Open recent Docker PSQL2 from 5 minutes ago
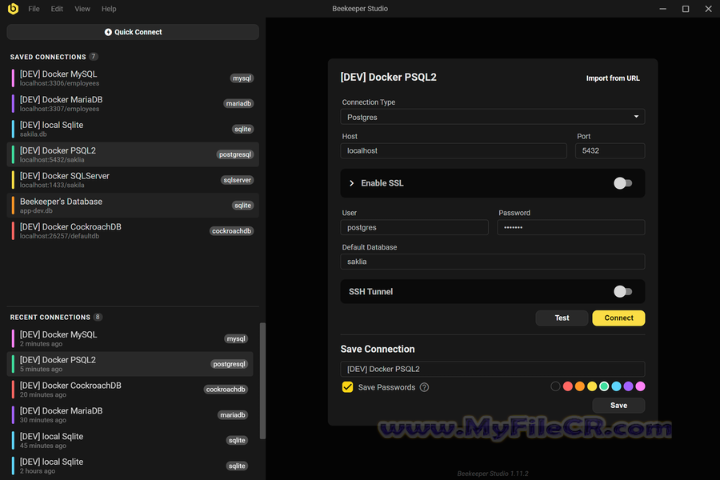Image resolution: width=720 pixels, height=480 pixels. coord(130,364)
